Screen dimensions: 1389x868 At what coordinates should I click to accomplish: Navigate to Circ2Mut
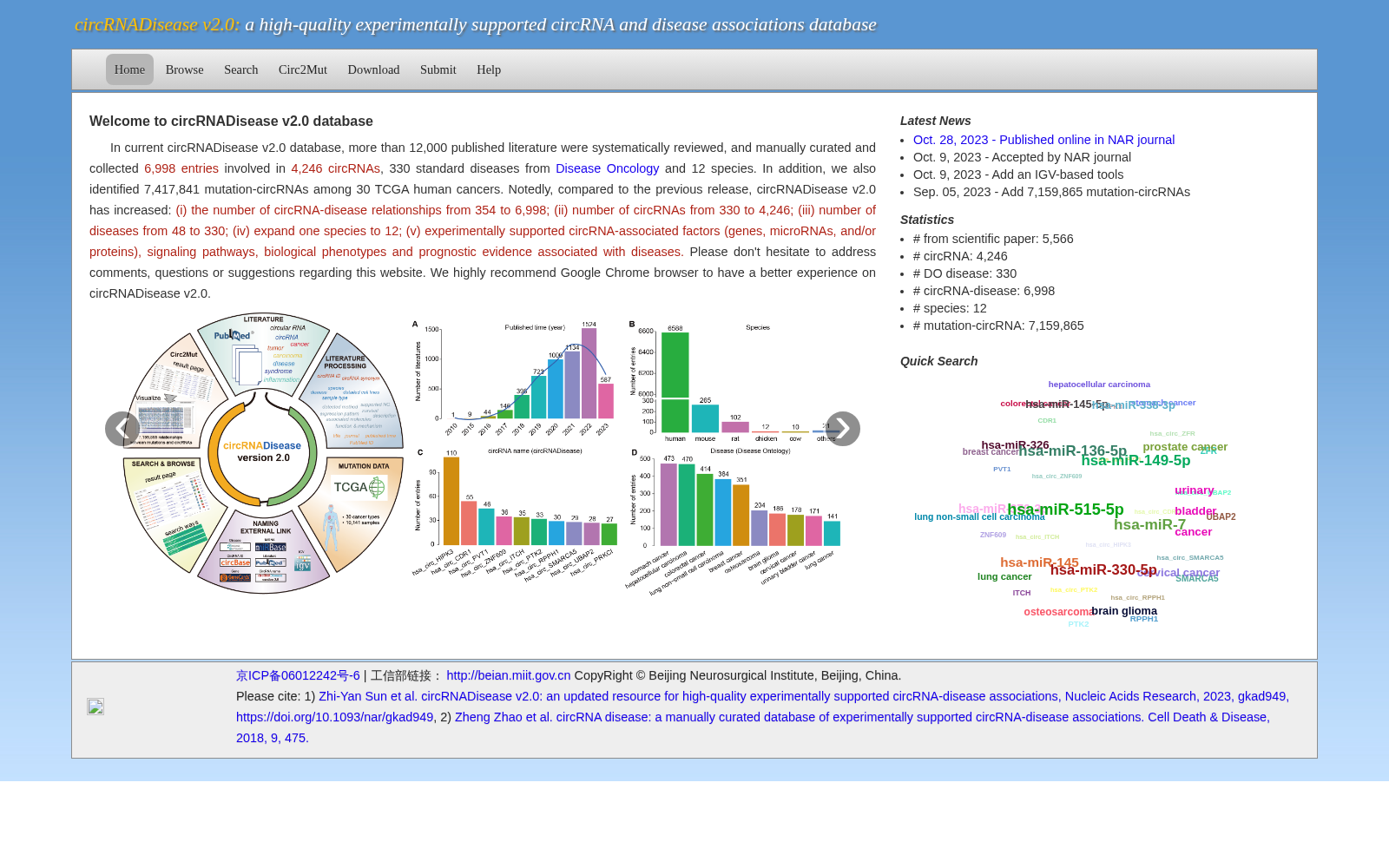coord(303,69)
